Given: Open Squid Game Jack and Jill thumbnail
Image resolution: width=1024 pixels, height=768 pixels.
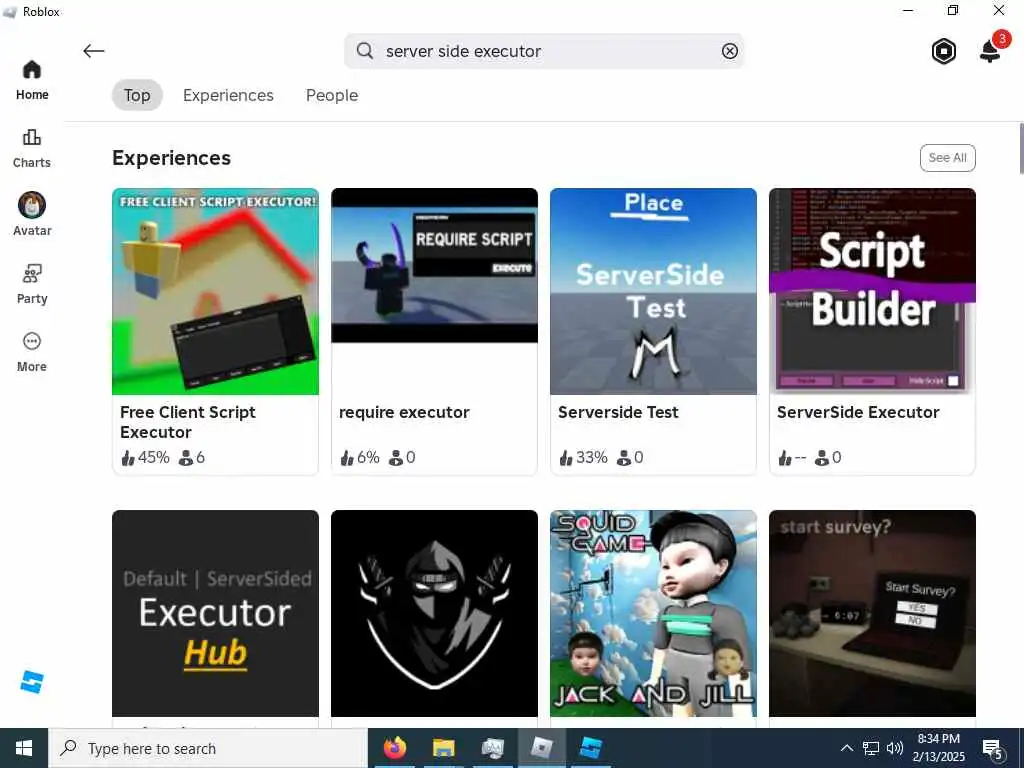Looking at the screenshot, I should [x=653, y=613].
